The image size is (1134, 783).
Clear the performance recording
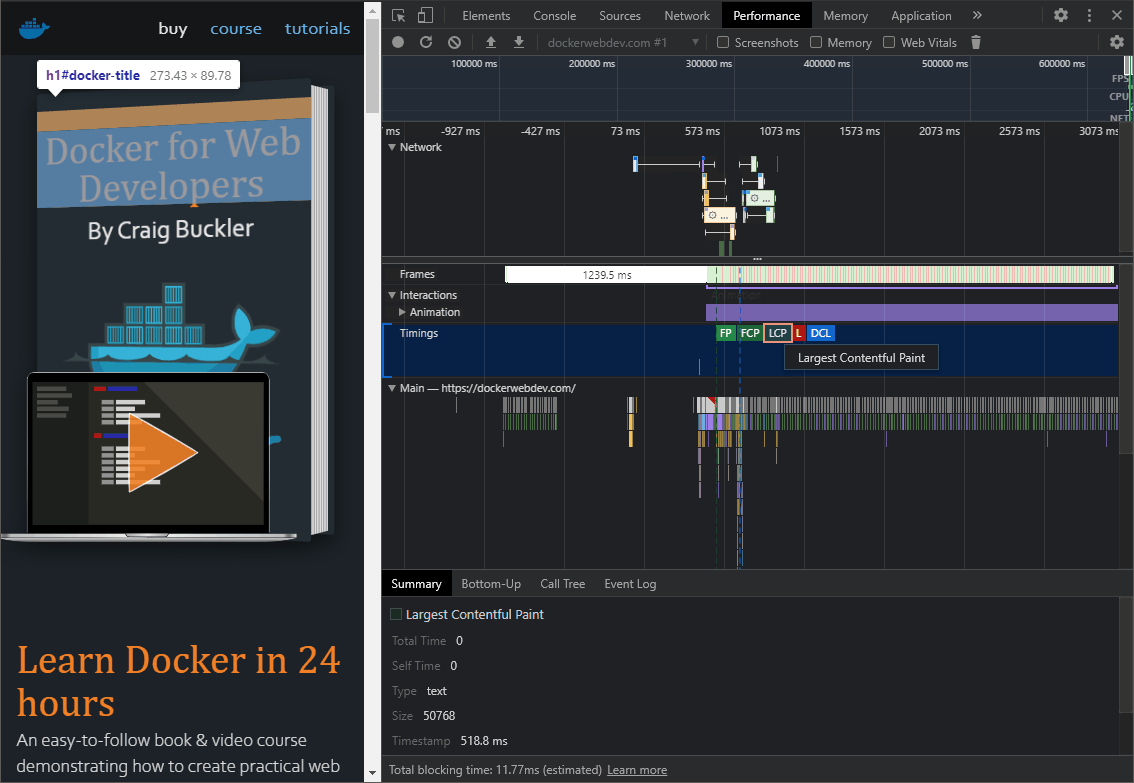[454, 42]
